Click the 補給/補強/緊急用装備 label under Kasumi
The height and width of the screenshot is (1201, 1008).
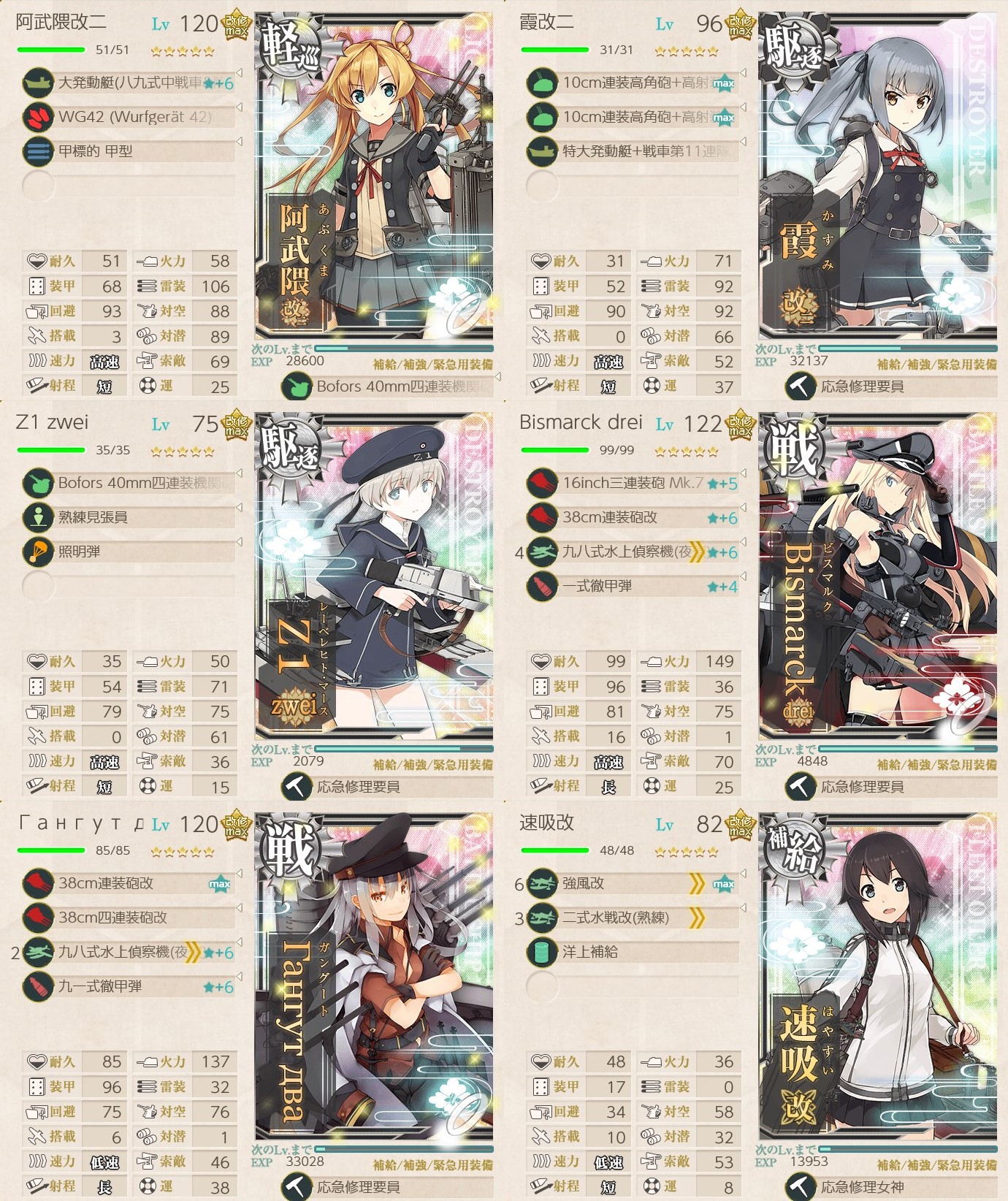pyautogui.click(x=936, y=365)
